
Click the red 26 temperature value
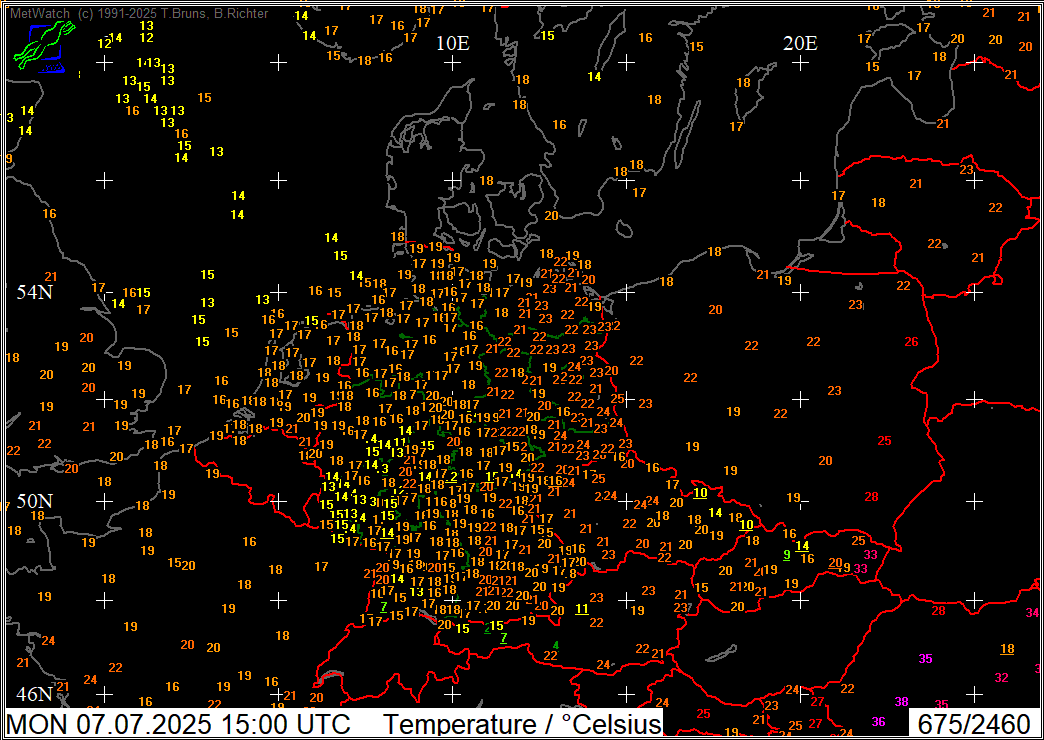tap(912, 342)
